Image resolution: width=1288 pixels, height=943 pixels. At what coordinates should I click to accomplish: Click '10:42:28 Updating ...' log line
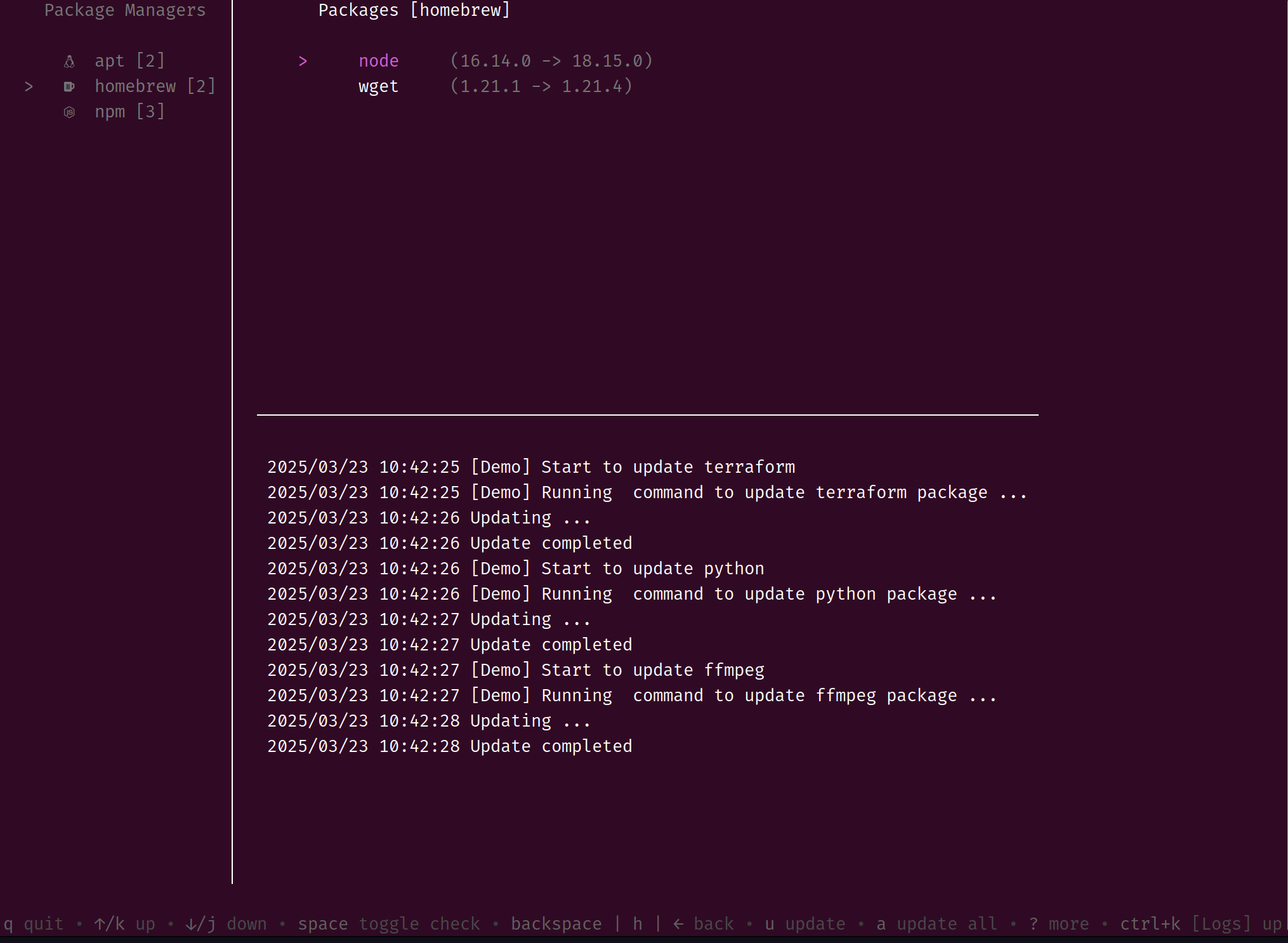(x=429, y=721)
